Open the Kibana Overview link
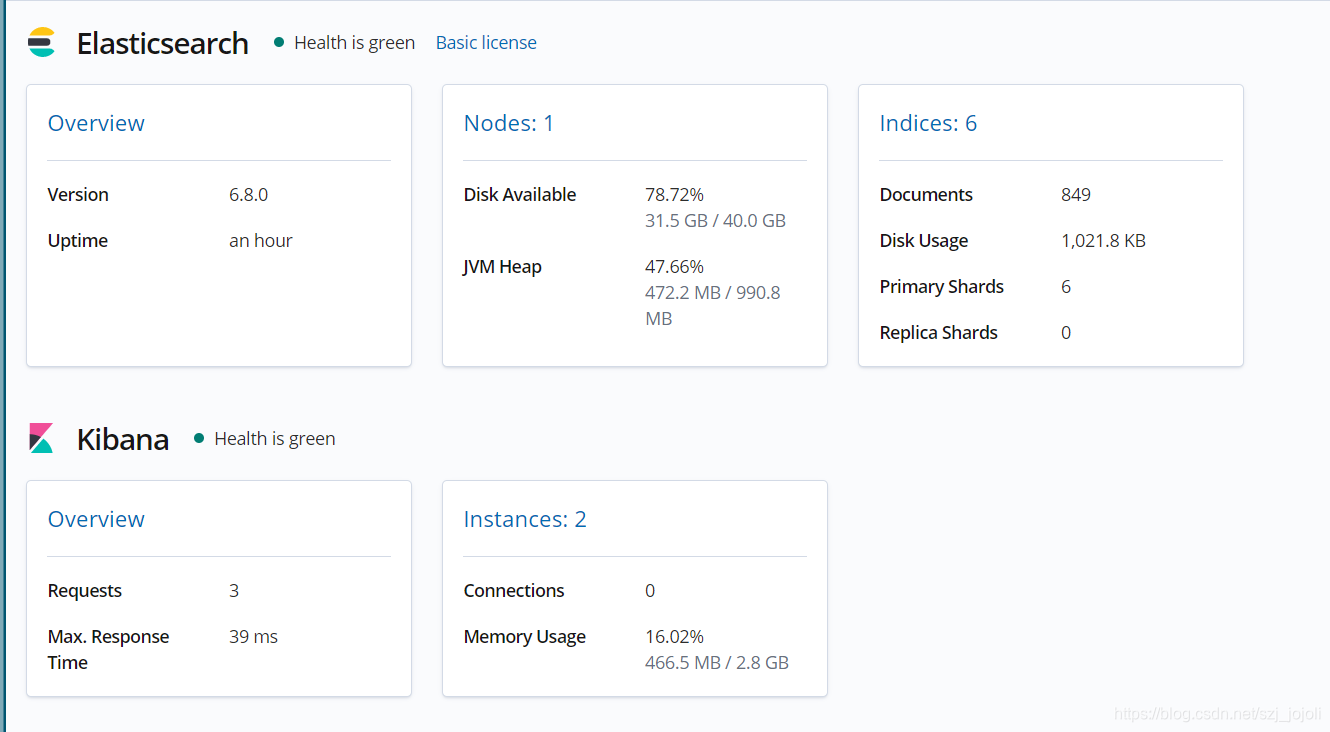The height and width of the screenshot is (732, 1330). [x=96, y=519]
